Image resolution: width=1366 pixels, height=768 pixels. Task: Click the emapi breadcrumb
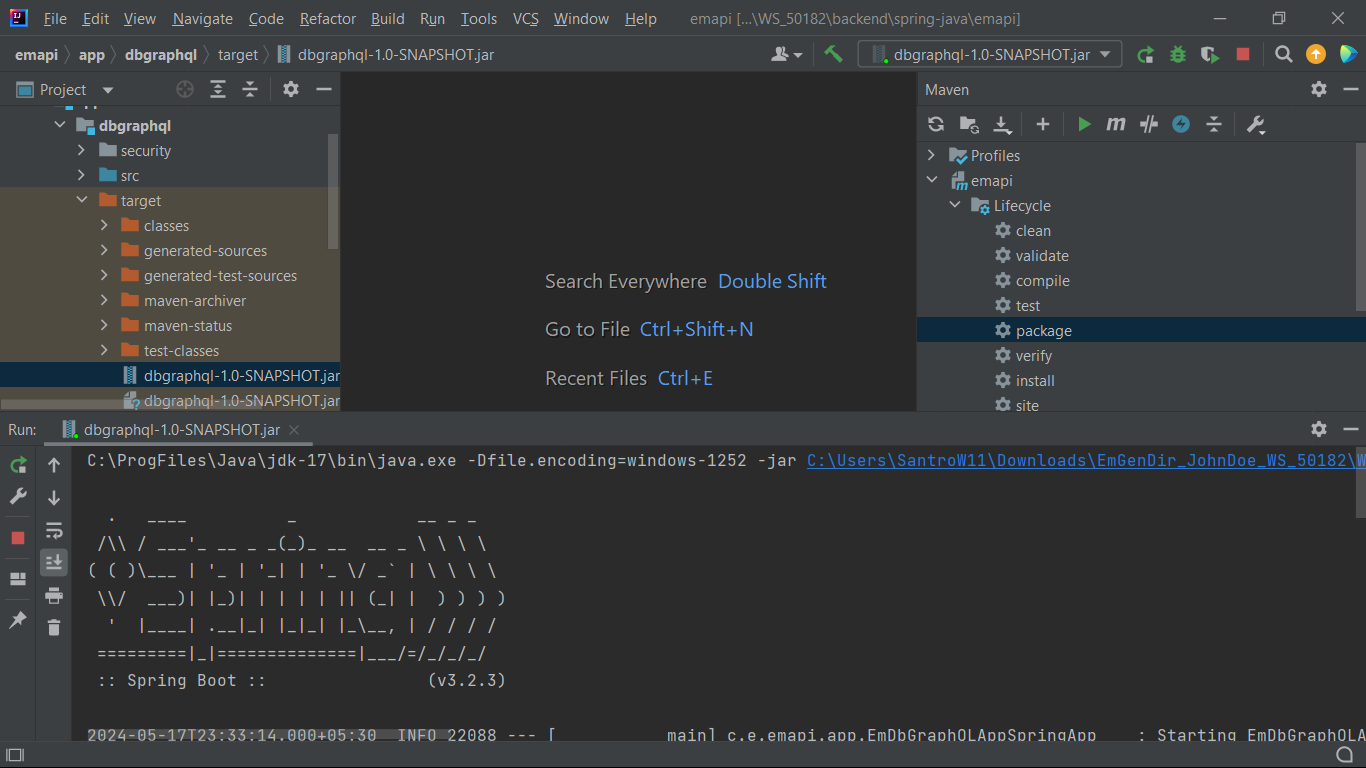(x=37, y=55)
